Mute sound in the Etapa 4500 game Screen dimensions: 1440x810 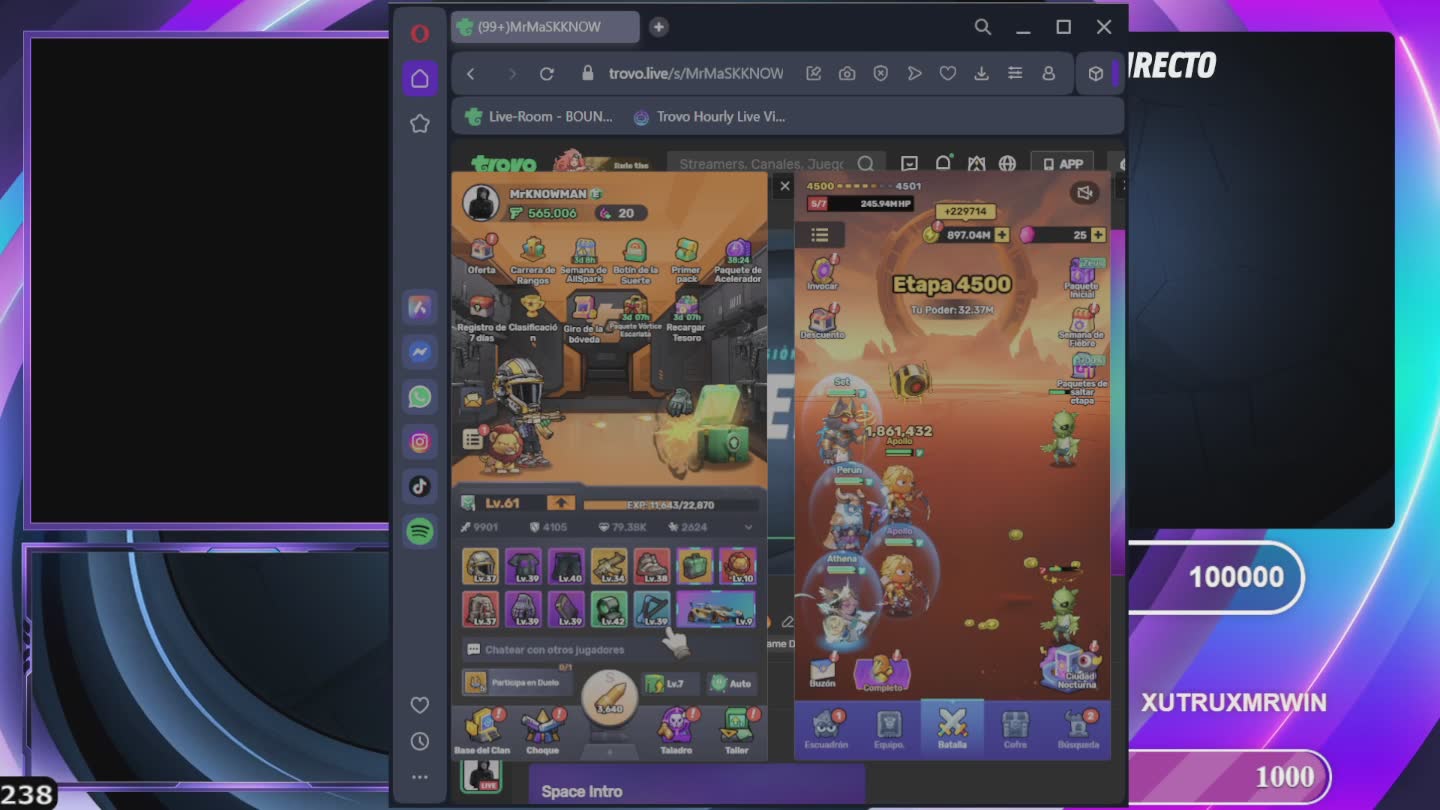tap(1084, 193)
